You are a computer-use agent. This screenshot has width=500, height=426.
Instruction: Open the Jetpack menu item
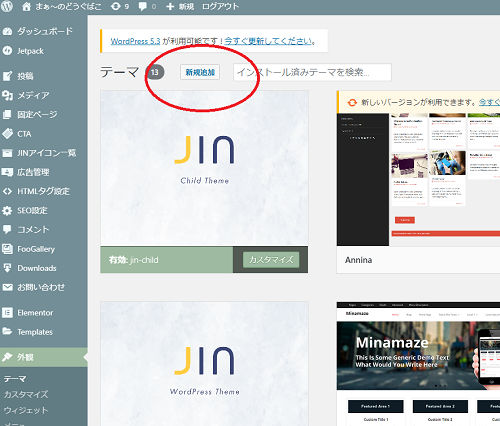pyautogui.click(x=44, y=51)
